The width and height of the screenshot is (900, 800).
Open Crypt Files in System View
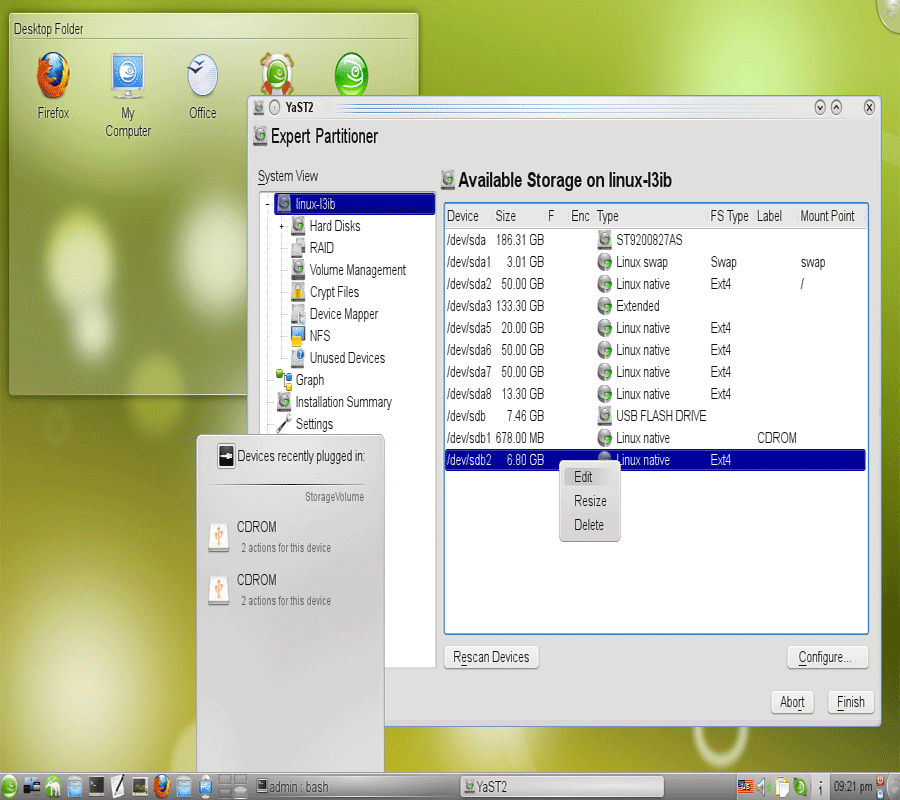(334, 292)
